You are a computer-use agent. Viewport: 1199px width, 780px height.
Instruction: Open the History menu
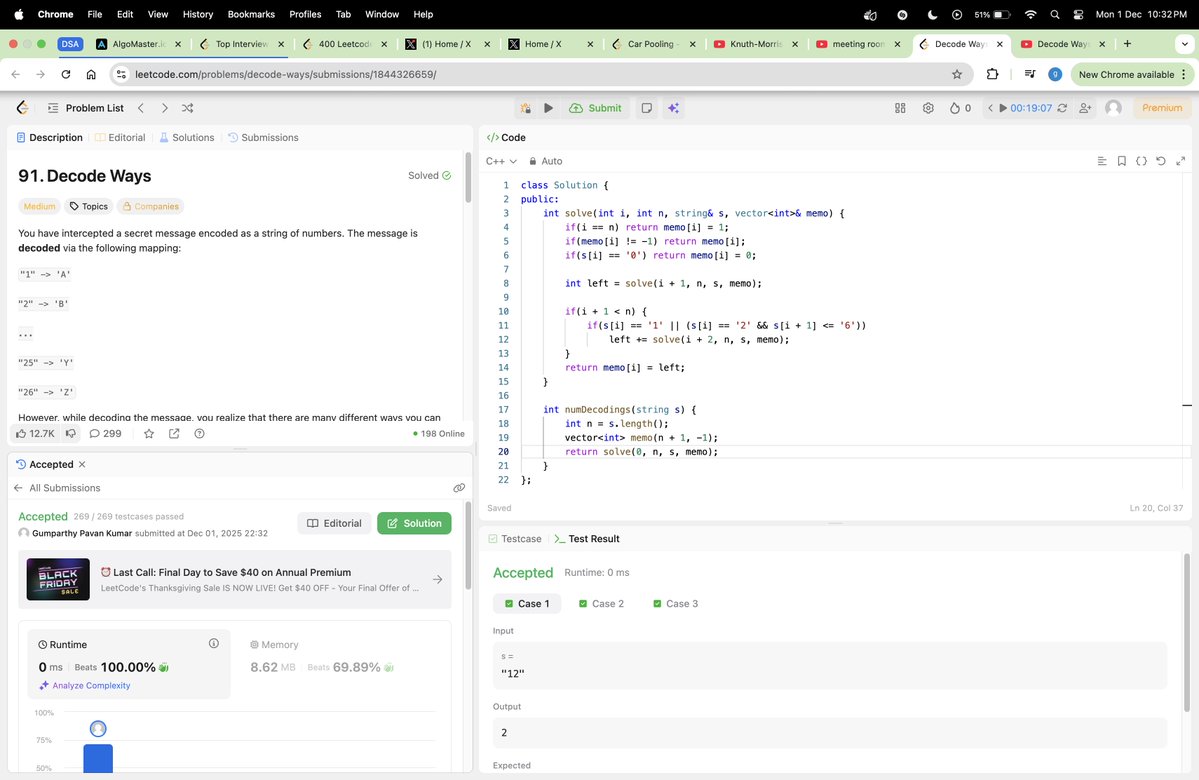click(x=197, y=14)
